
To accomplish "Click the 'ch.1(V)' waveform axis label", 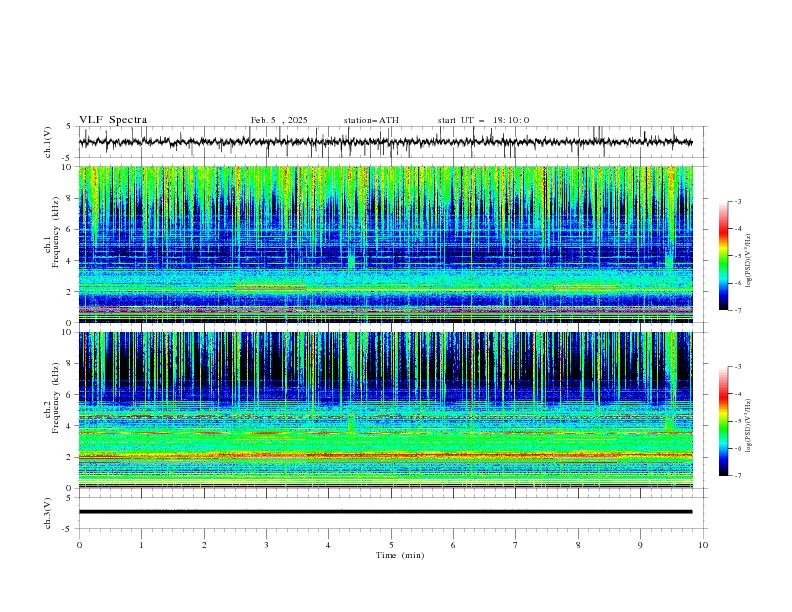I will click(48, 142).
